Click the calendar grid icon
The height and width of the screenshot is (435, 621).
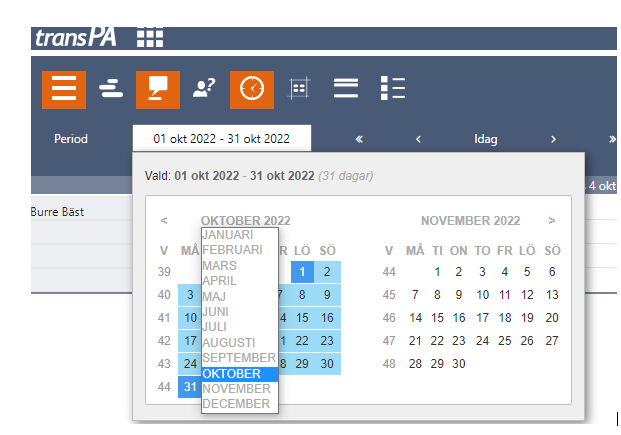299,88
